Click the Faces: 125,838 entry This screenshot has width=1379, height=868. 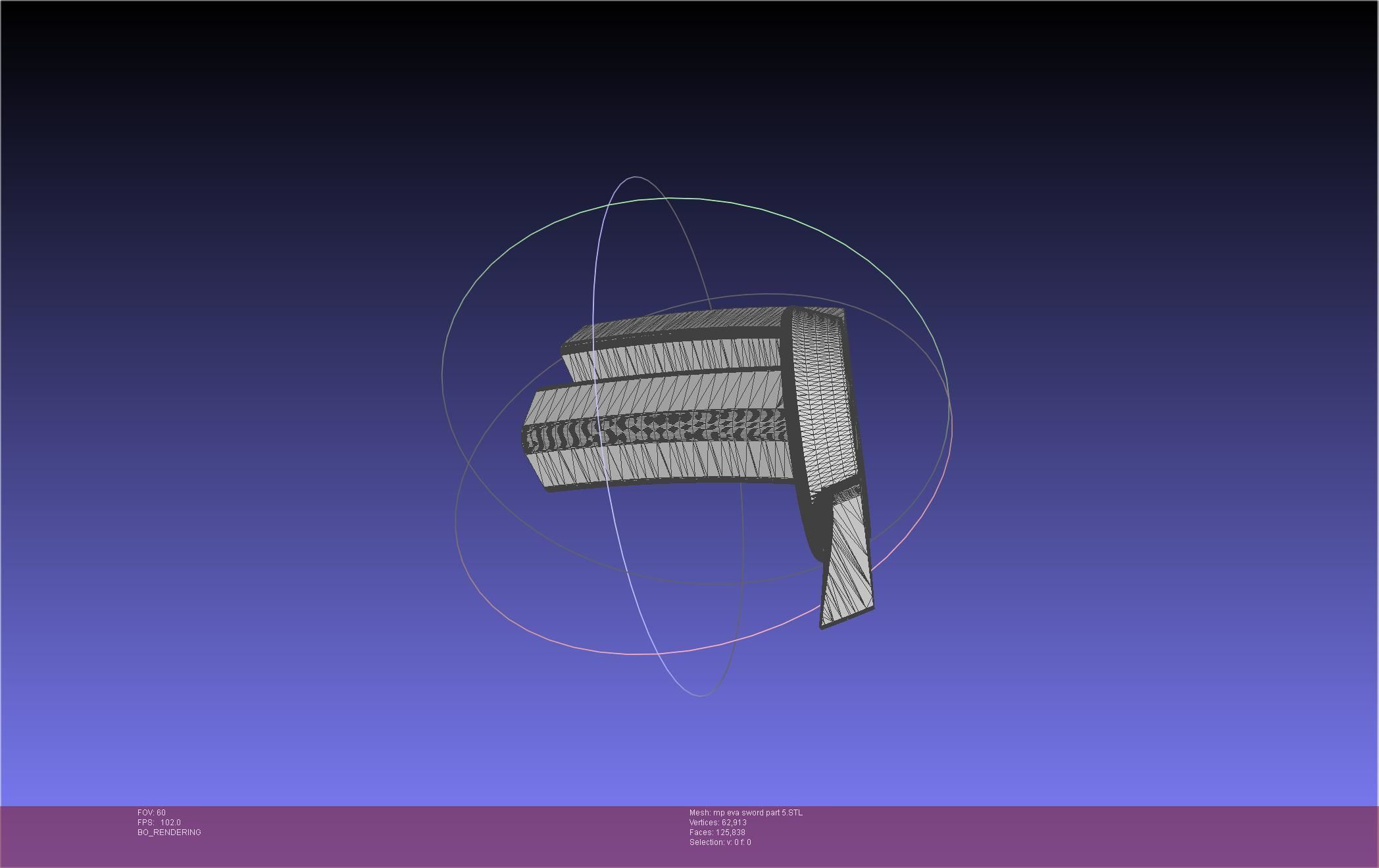[717, 832]
